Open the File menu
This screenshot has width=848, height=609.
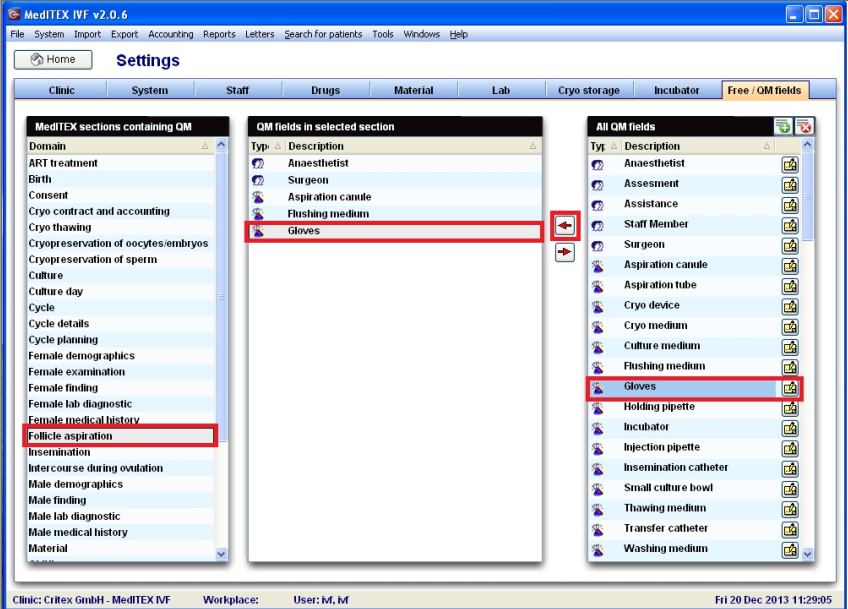(x=17, y=34)
